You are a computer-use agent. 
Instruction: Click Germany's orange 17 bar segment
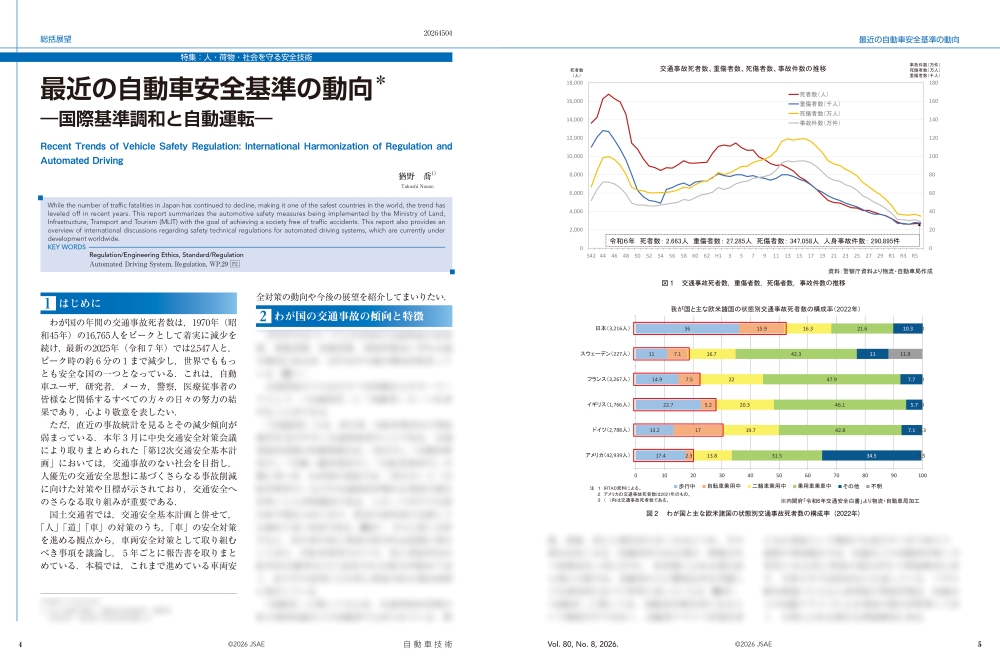pos(698,430)
